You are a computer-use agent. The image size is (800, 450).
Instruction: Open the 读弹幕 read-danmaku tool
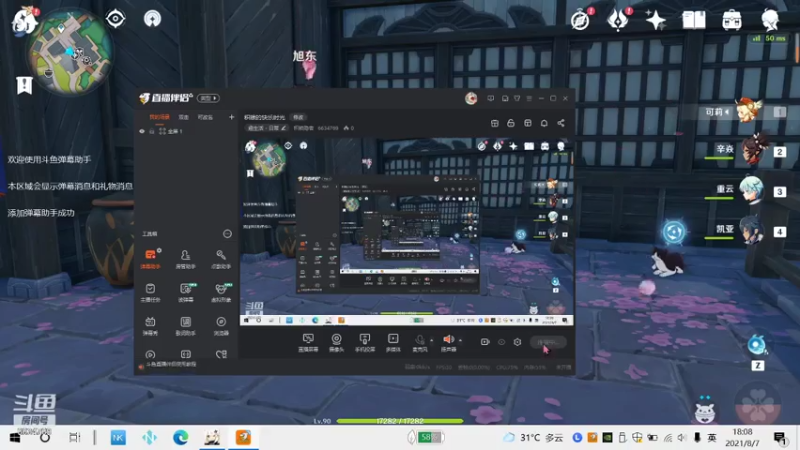pyautogui.click(x=185, y=292)
